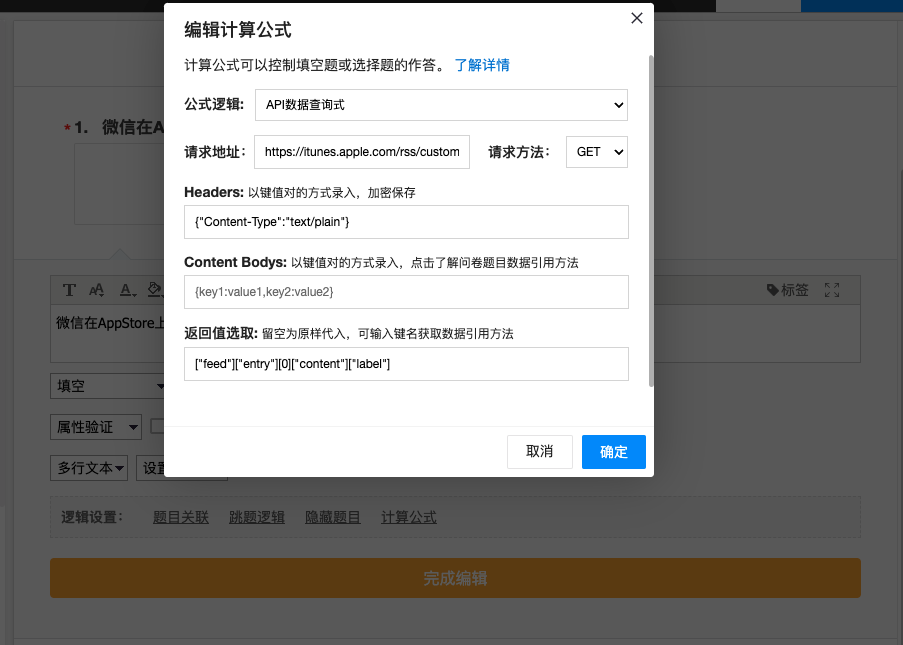Confirm with the 确定 button
The height and width of the screenshot is (645, 903).
click(x=613, y=452)
